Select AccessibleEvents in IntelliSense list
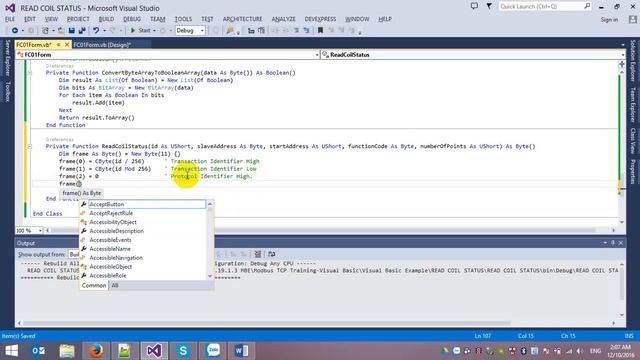The height and width of the screenshot is (360, 640). tap(143, 240)
